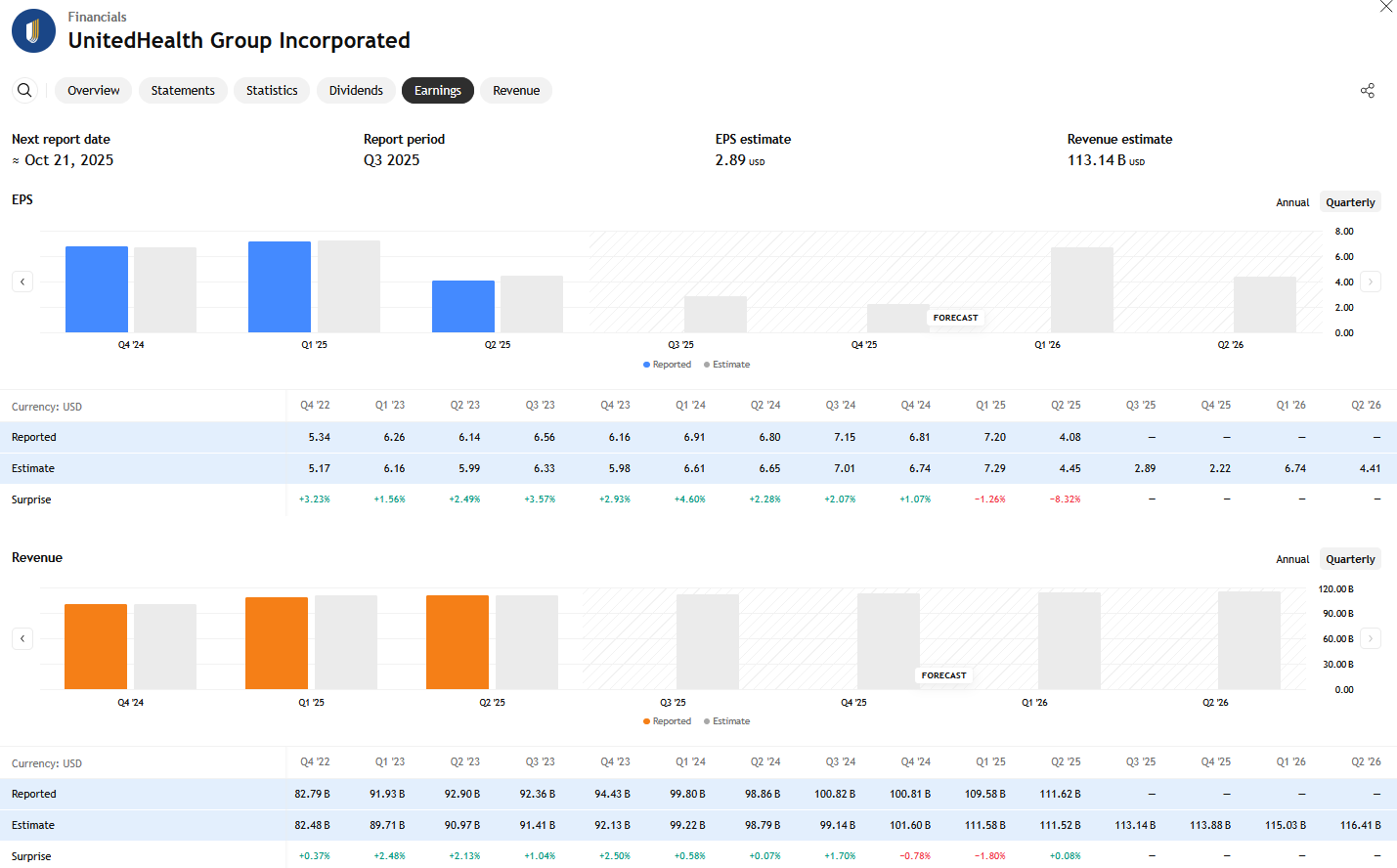The width and height of the screenshot is (1397, 868).
Task: Select the Surprise row label in EPS table
Action: click(31, 499)
